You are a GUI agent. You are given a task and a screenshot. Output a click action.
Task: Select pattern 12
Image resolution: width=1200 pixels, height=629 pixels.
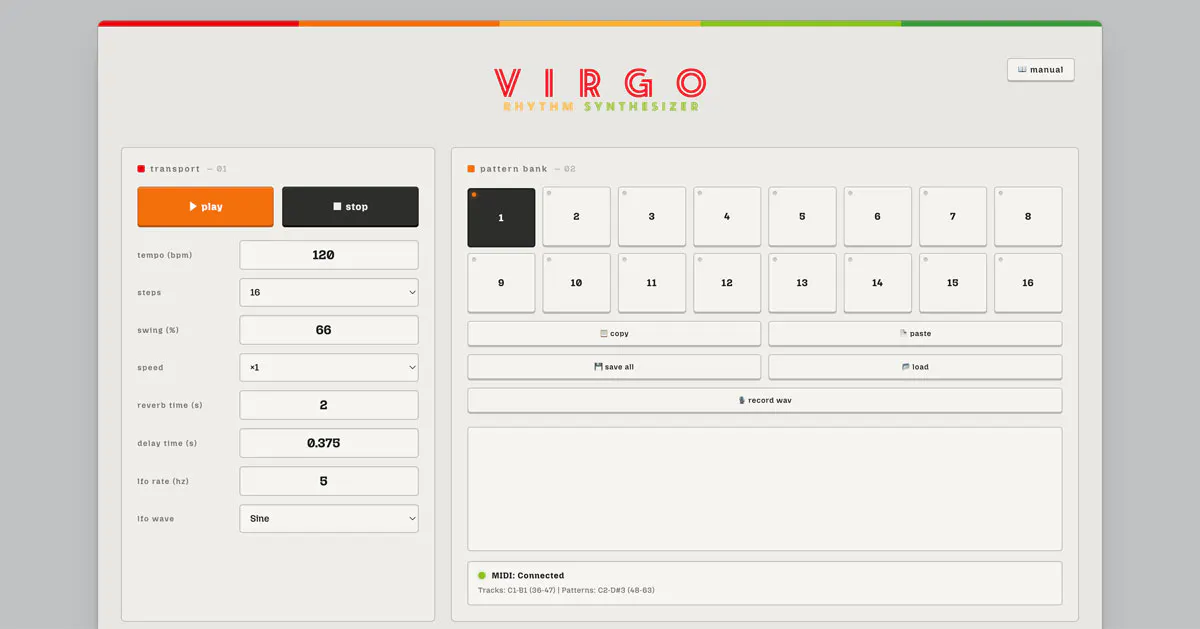tap(727, 283)
